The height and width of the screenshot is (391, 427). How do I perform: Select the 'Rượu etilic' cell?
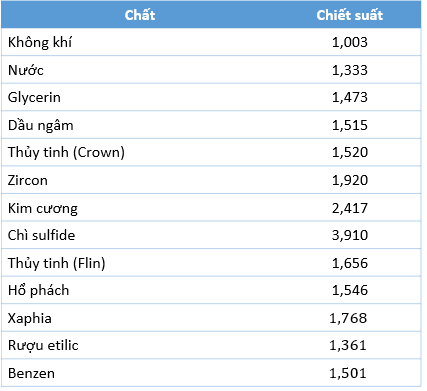(43, 345)
